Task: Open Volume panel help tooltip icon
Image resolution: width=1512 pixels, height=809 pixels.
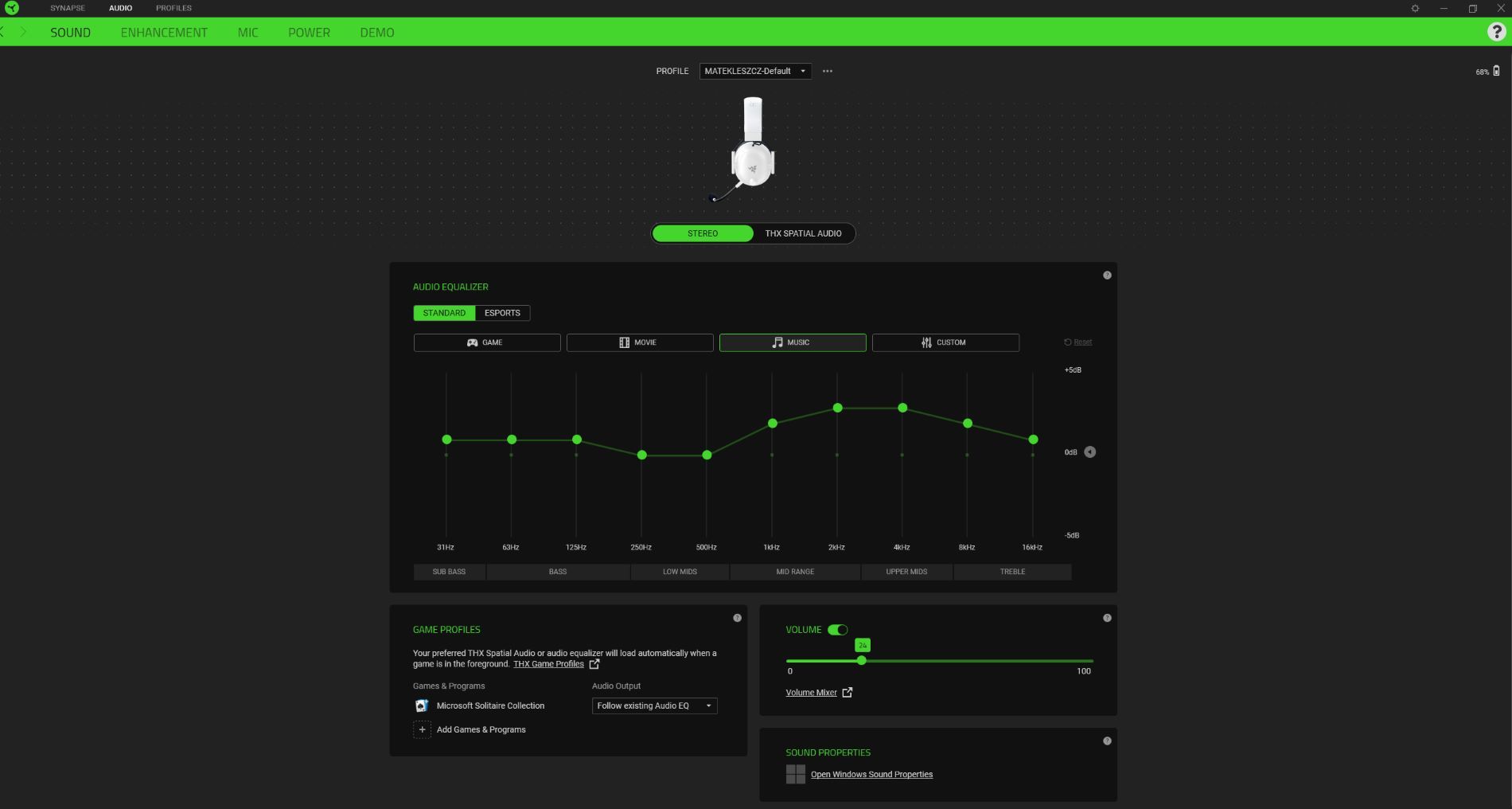Action: pos(1107,618)
